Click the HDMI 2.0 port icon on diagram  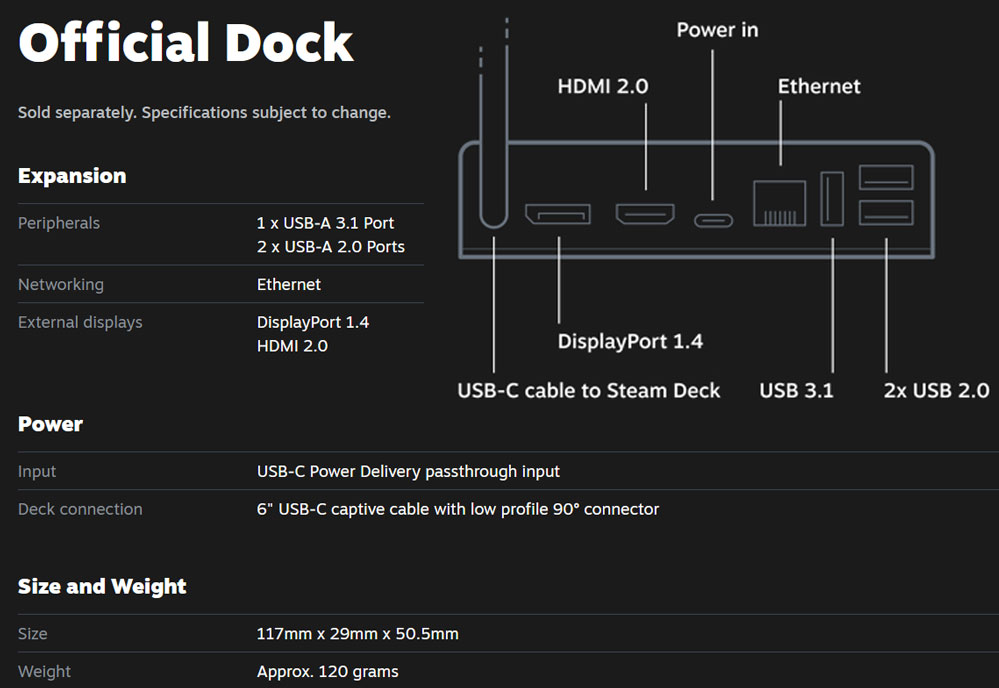point(645,213)
